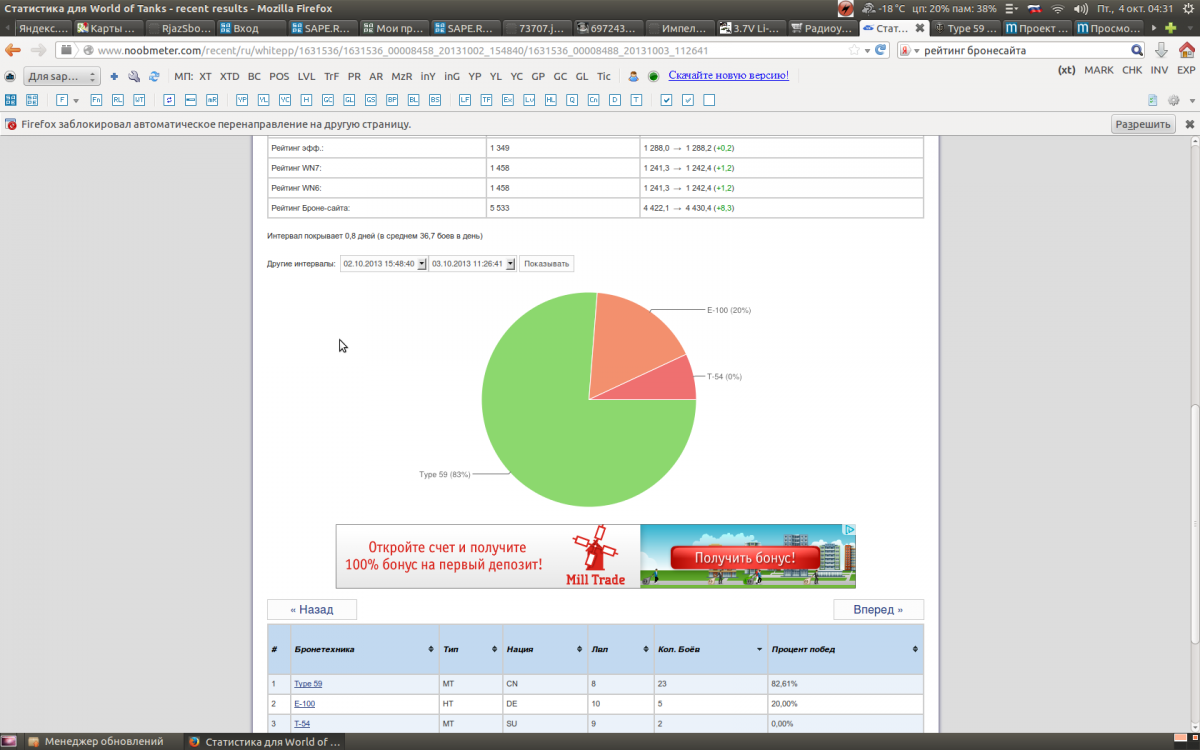Enable the empty checkbox in the toolbar
Viewport: 1200px width, 750px height.
(x=709, y=100)
